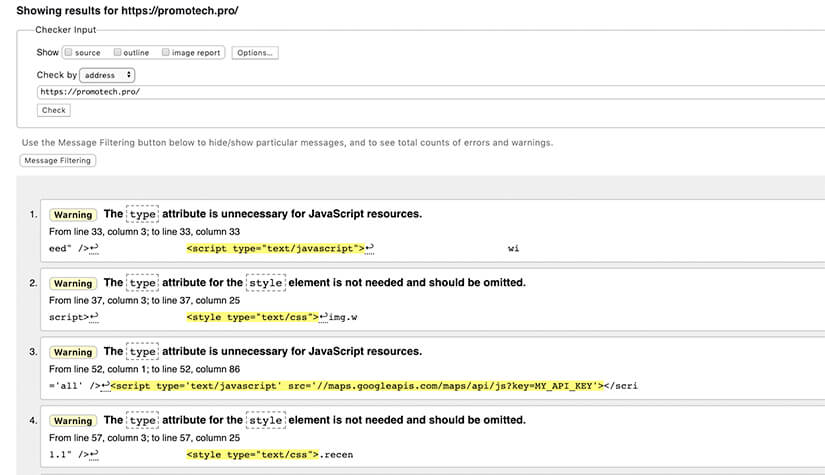Viewport: 825px width, 475px height.
Task: Click the Warning badge on result 1
Action: click(73, 215)
